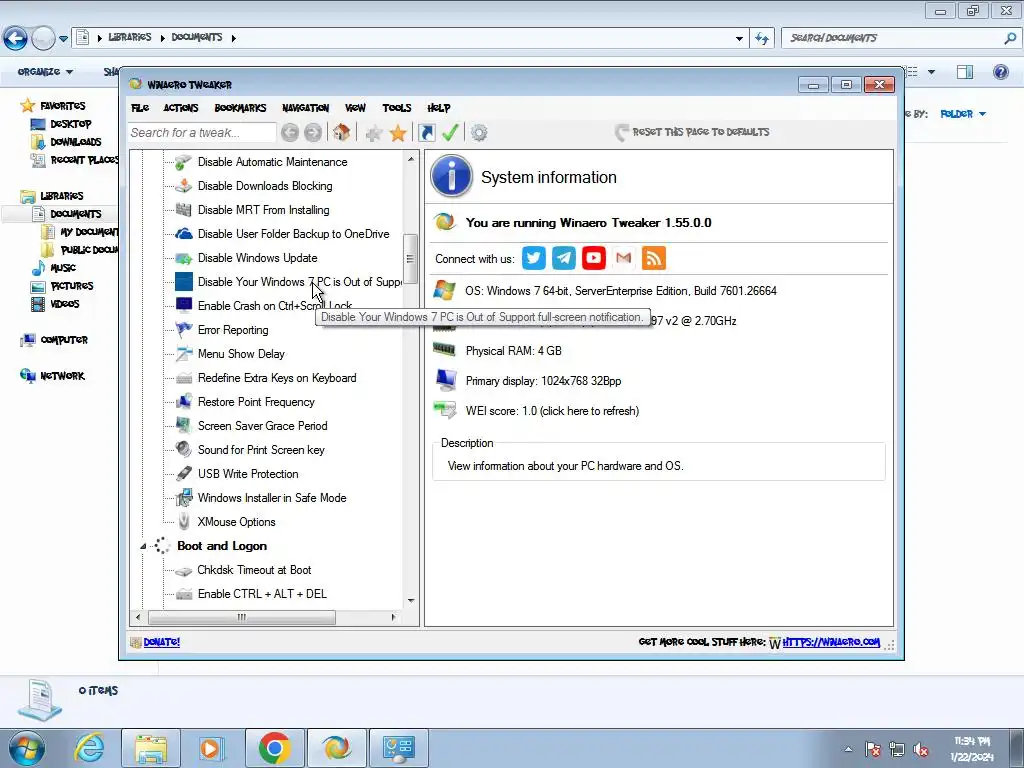Click the Action Center flag tray icon
Screen dimensions: 1024x768
[872, 750]
